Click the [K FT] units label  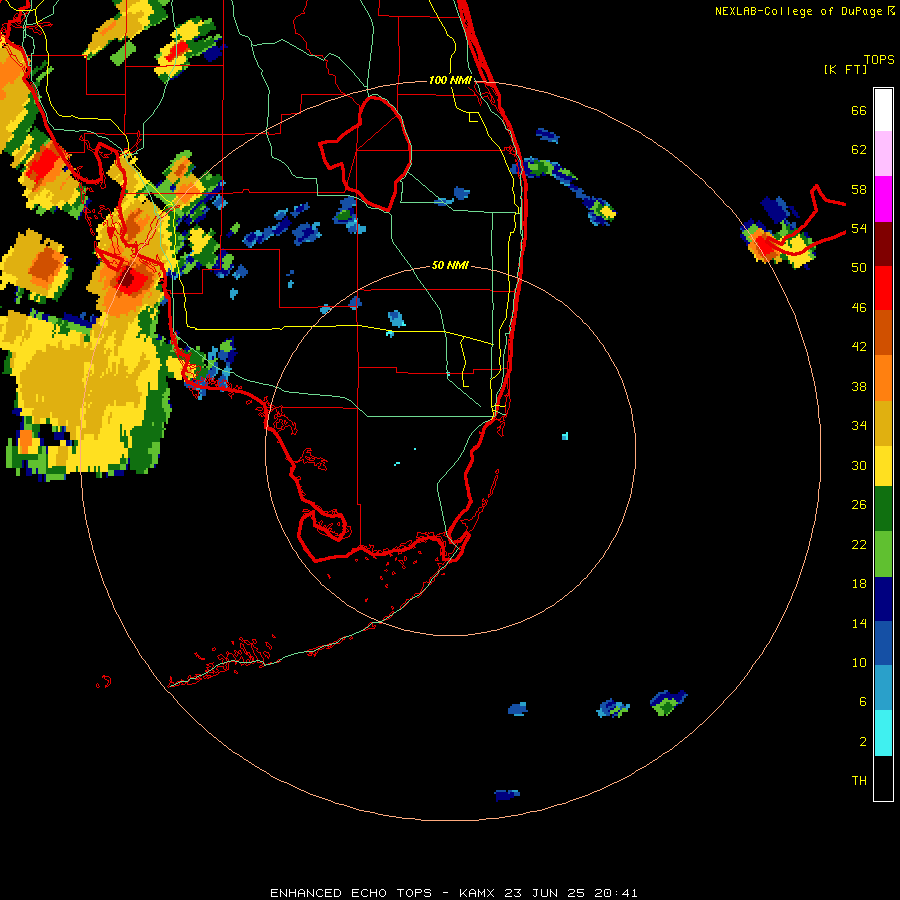[845, 69]
